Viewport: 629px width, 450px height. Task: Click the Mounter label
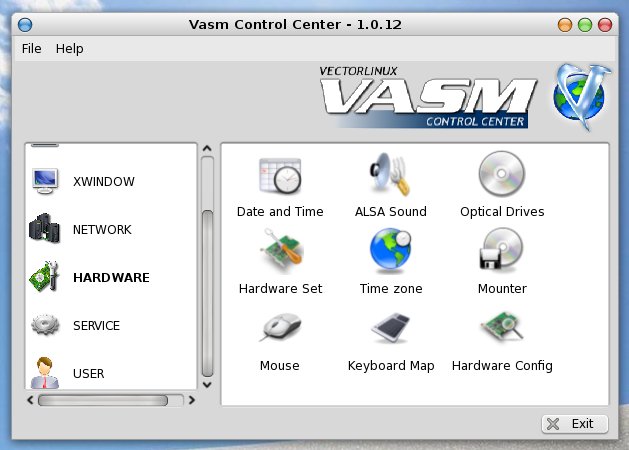[502, 288]
